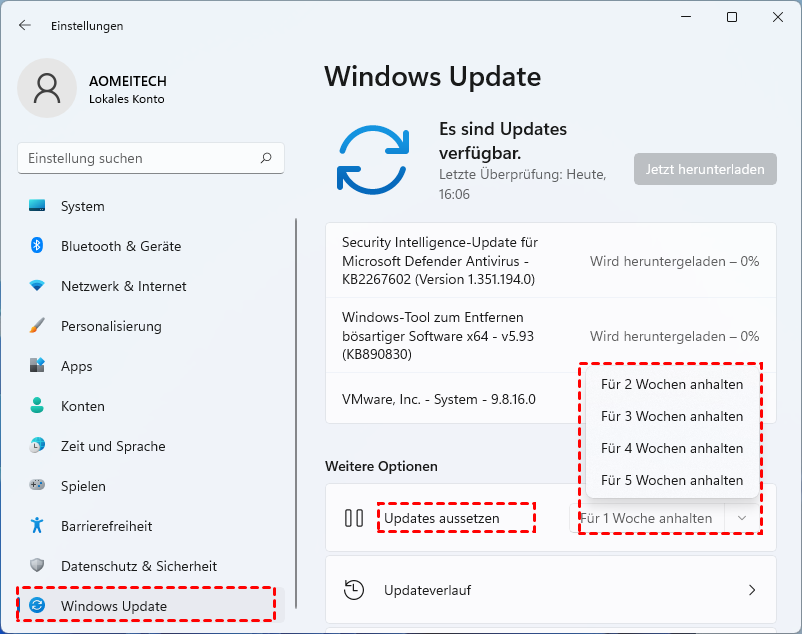This screenshot has height=634, width=802.
Task: Click the Updateverlauf history clock icon
Action: 353,590
